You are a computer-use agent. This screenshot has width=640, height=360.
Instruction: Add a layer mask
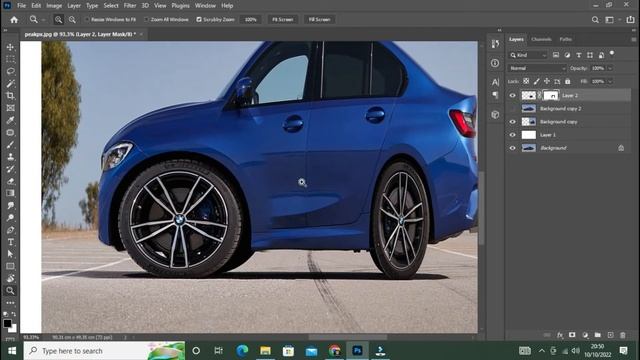[x=572, y=335]
